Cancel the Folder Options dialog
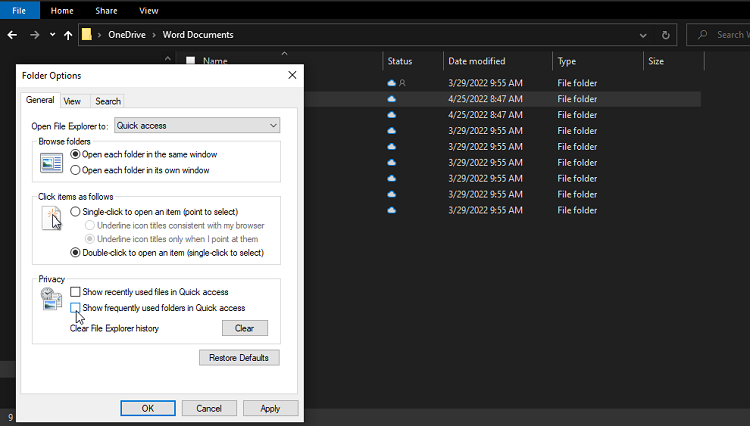 tap(209, 408)
